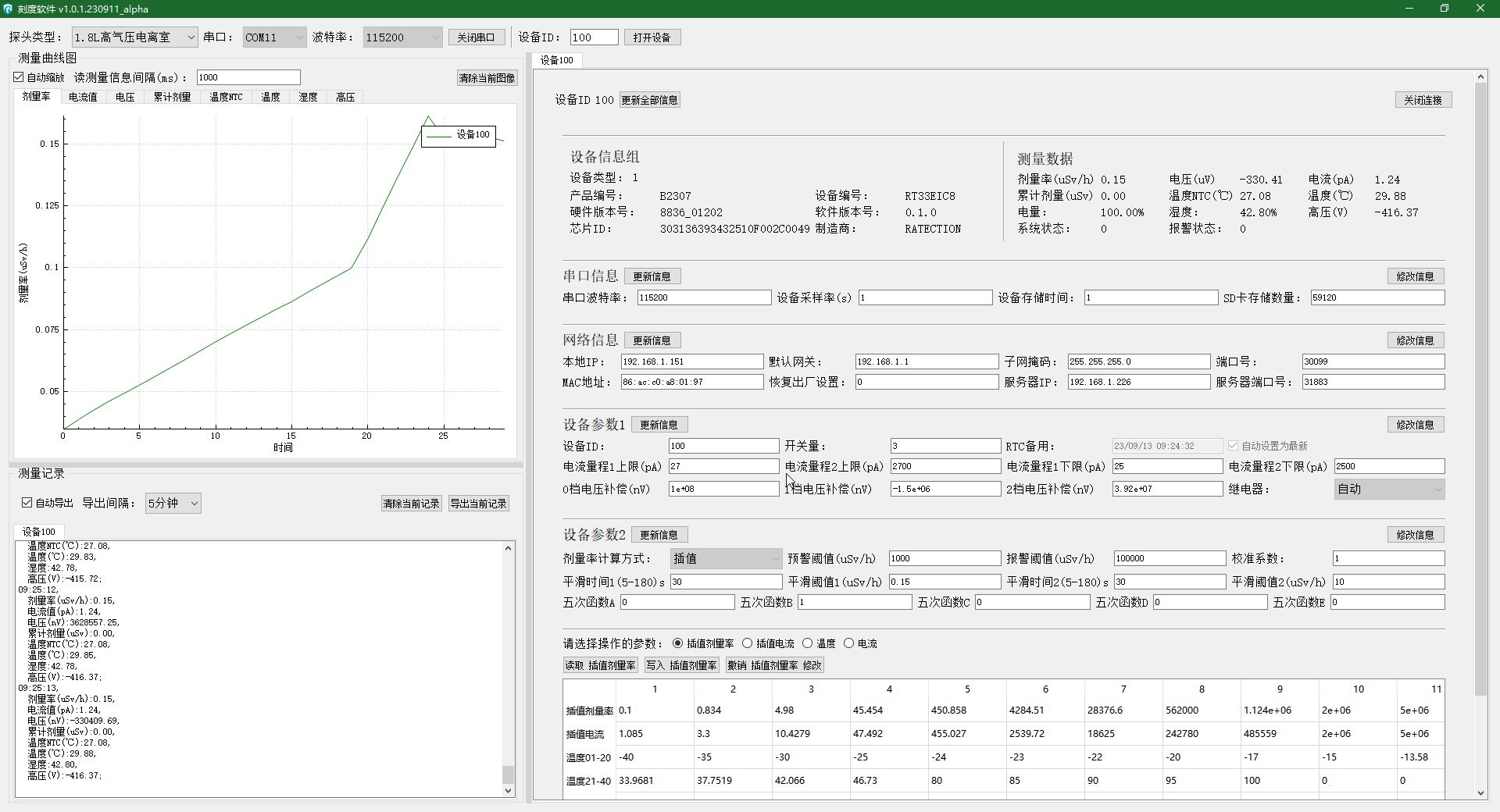Switch to the 累计剂量 chart tab
1500x812 pixels.
click(172, 97)
